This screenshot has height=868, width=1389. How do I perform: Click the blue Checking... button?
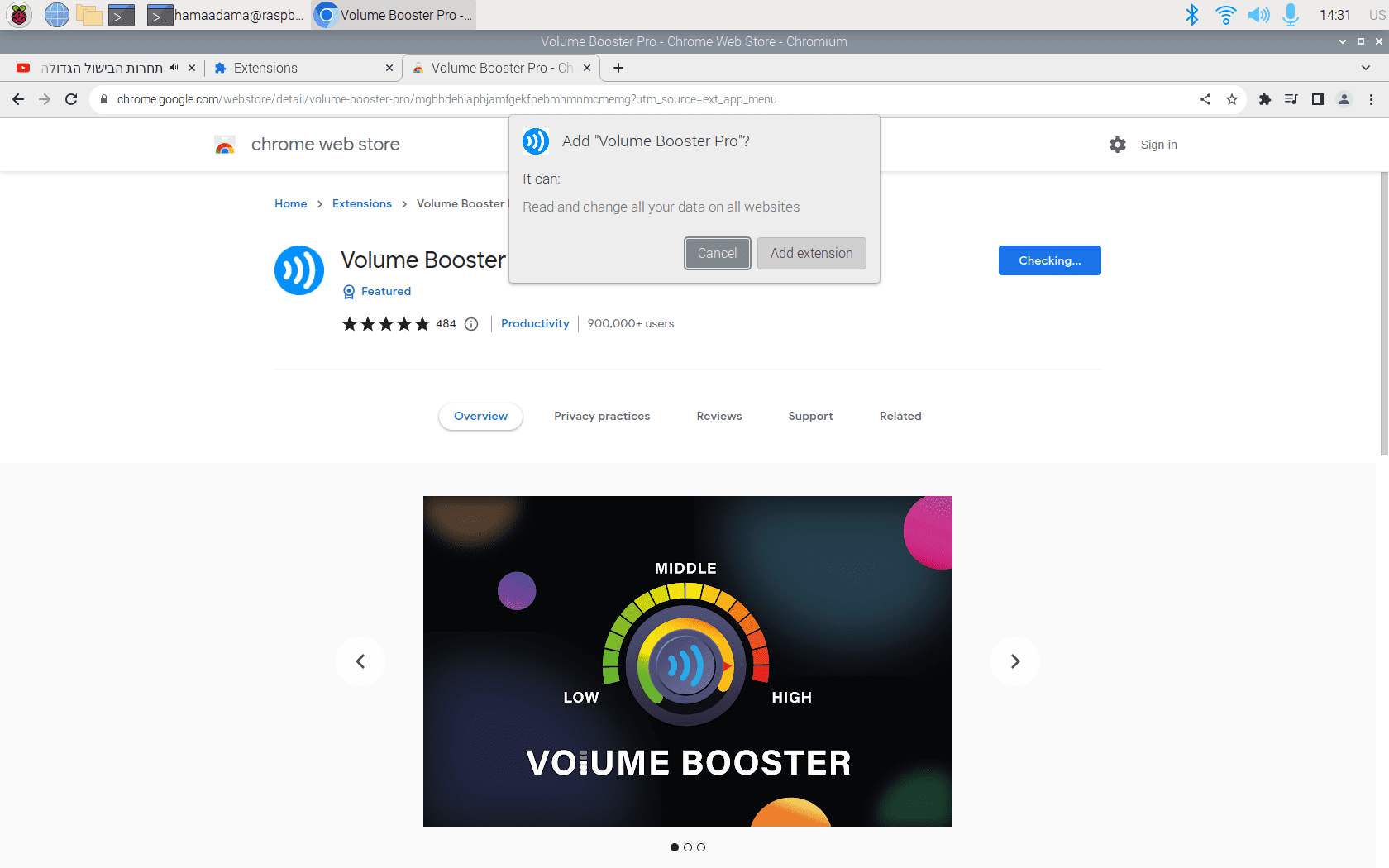1050,260
